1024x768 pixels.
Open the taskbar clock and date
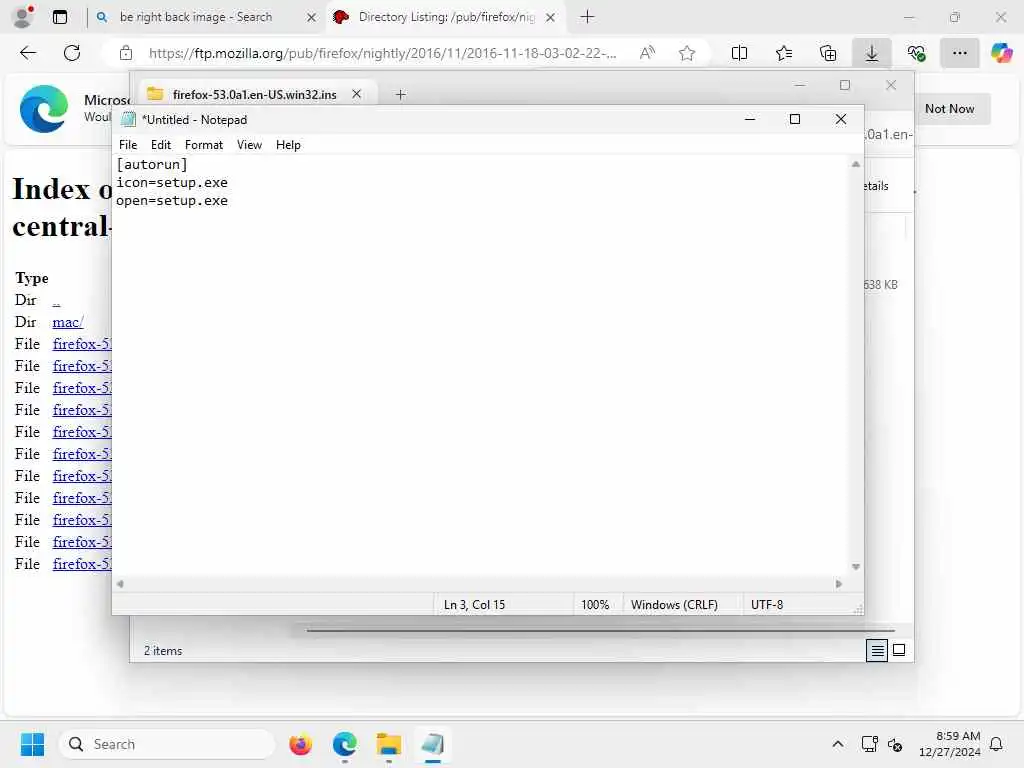click(949, 744)
